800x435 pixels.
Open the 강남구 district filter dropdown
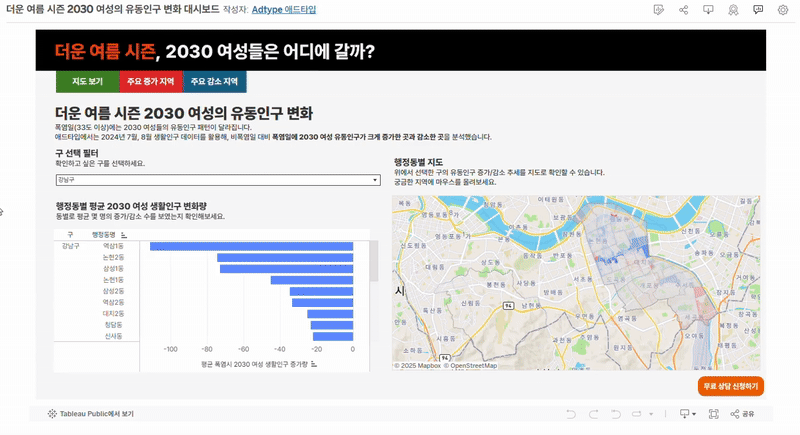tap(218, 180)
